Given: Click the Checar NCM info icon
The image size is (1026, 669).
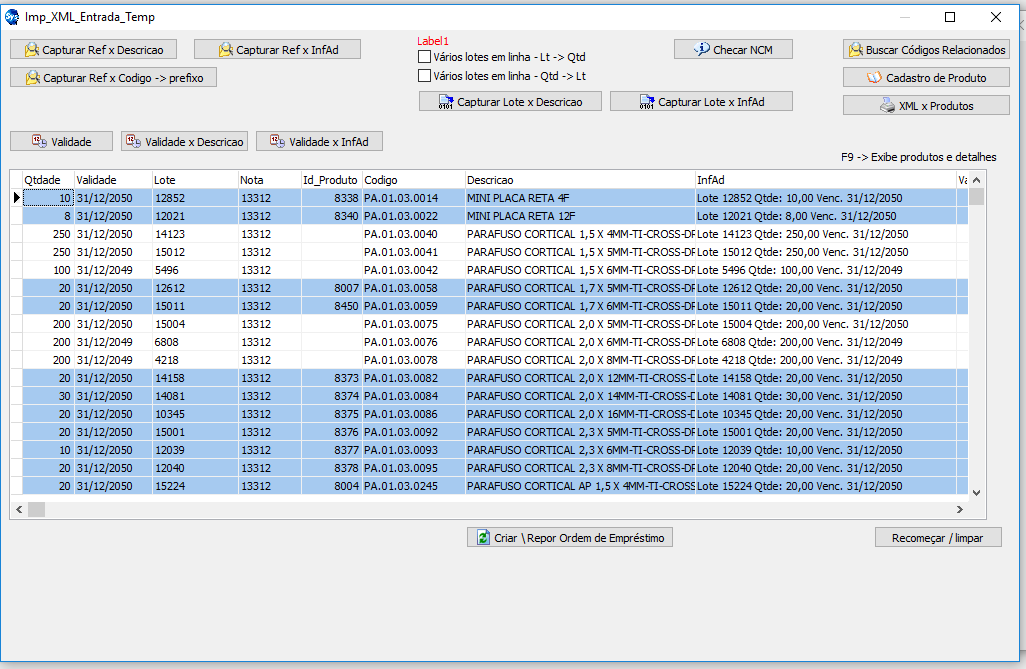Looking at the screenshot, I should [x=702, y=49].
